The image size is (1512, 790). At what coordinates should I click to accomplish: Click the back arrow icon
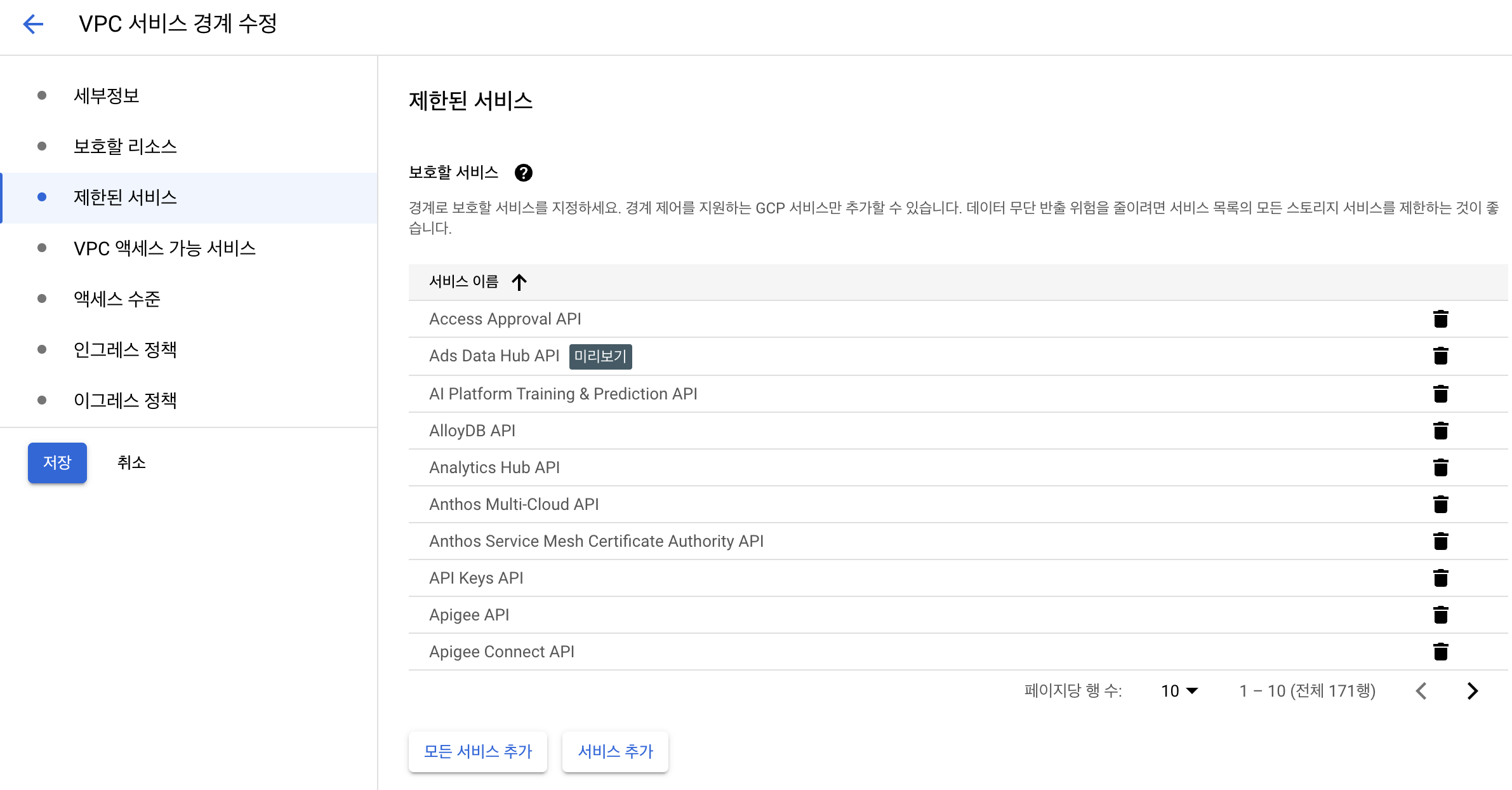click(x=33, y=24)
